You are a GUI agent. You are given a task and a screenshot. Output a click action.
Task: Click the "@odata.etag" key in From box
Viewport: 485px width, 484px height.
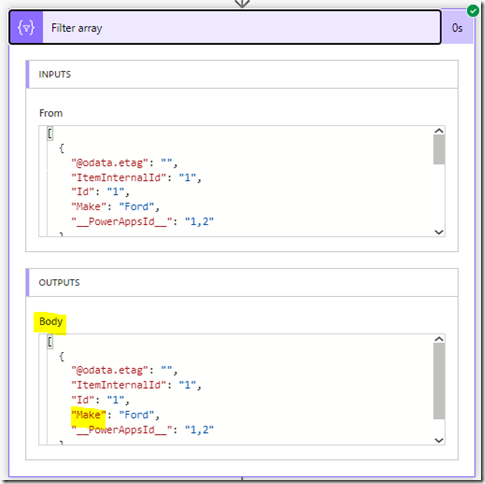(110, 163)
